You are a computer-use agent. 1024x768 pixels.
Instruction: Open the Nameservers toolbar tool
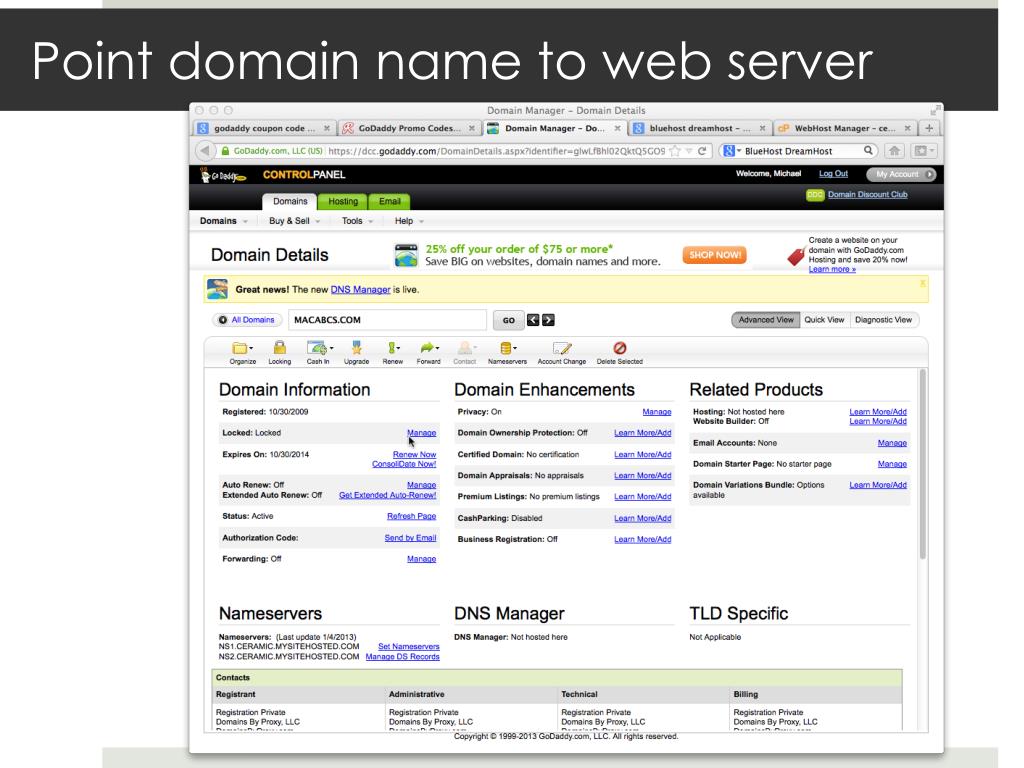pyautogui.click(x=508, y=350)
